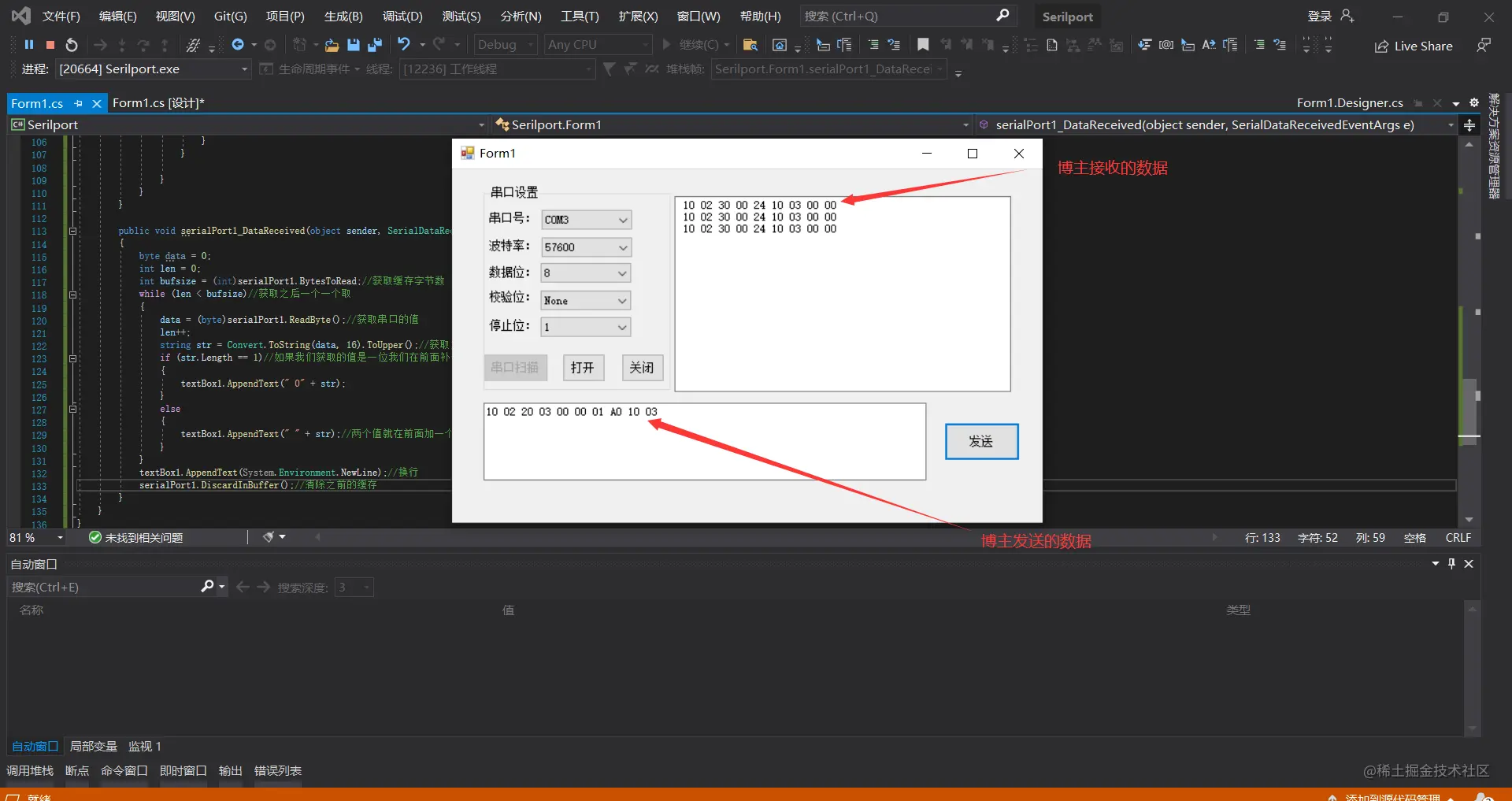Open the Debug configuration dropdown
1512x801 pixels.
pyautogui.click(x=506, y=45)
